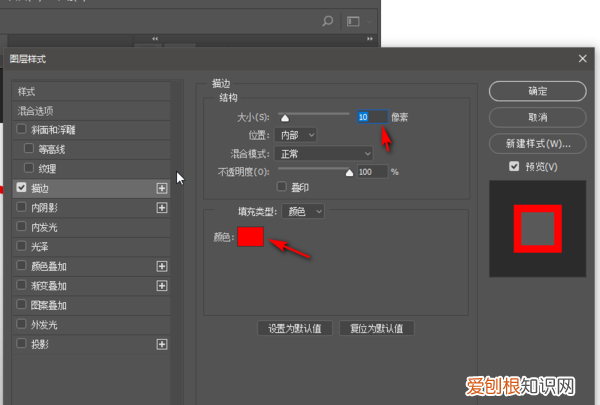Open the 填充类型 dropdown showing 颜色

(303, 211)
